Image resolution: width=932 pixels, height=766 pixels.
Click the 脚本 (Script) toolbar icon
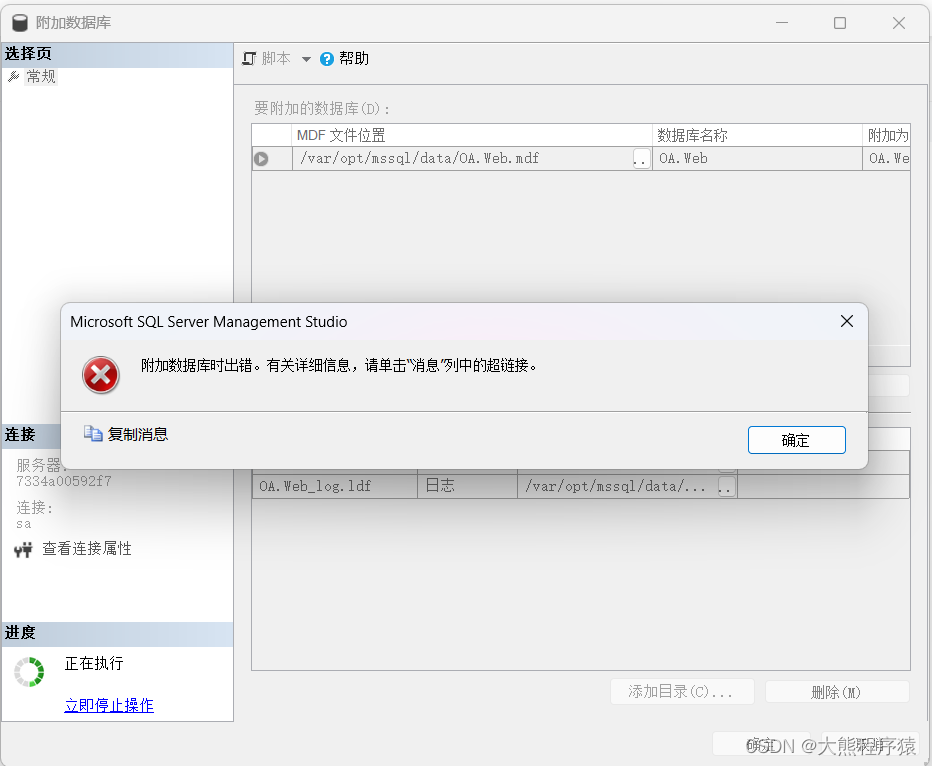pyautogui.click(x=247, y=58)
